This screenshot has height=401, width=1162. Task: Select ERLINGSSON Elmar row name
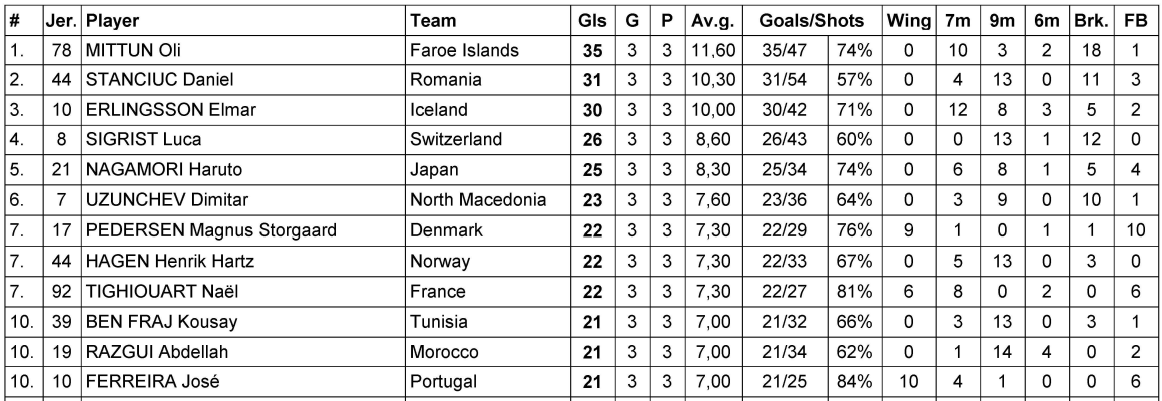[x=170, y=110]
